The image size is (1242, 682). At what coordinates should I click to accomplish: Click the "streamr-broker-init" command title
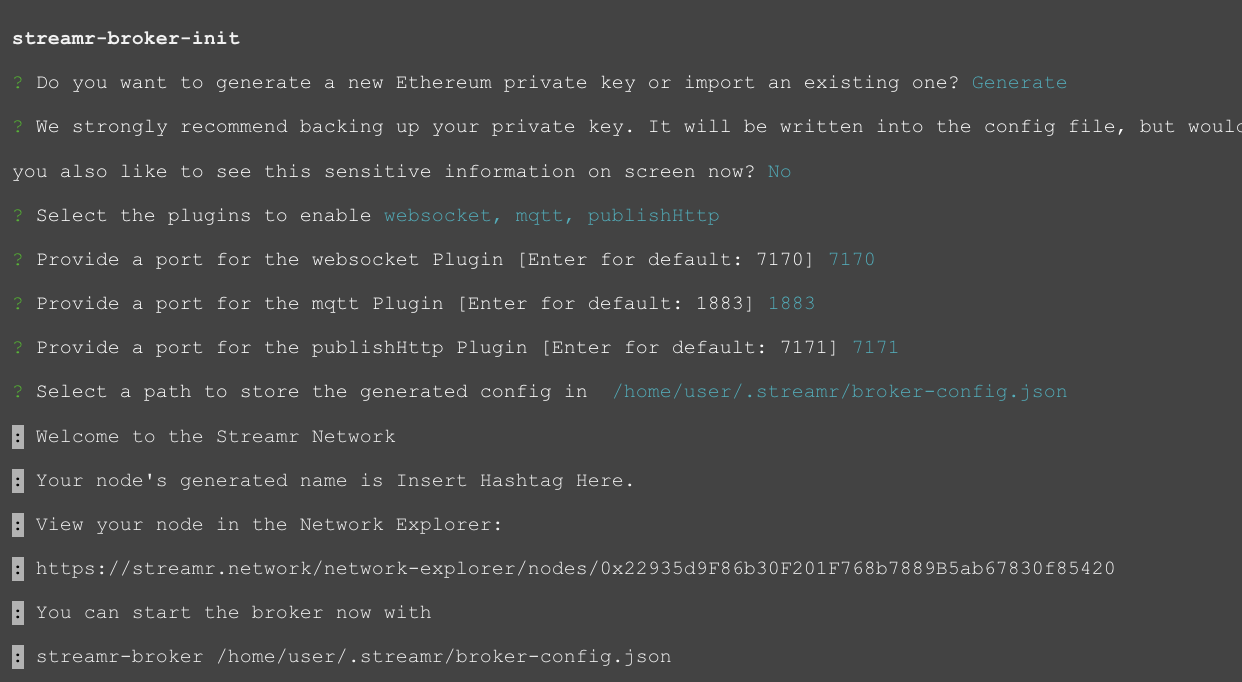[x=126, y=39]
